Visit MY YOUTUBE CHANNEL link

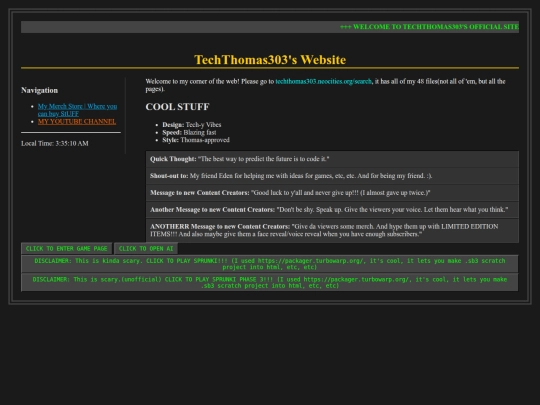tap(77, 122)
